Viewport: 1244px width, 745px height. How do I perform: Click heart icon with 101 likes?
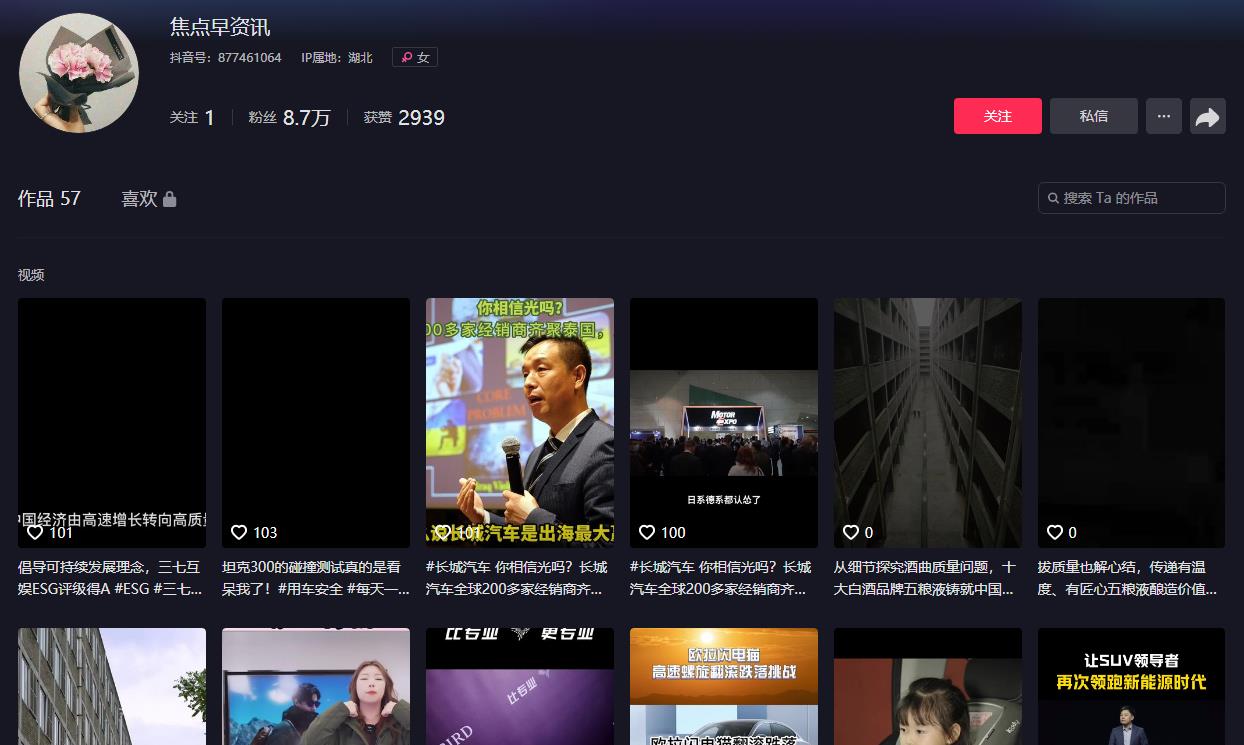coord(35,532)
